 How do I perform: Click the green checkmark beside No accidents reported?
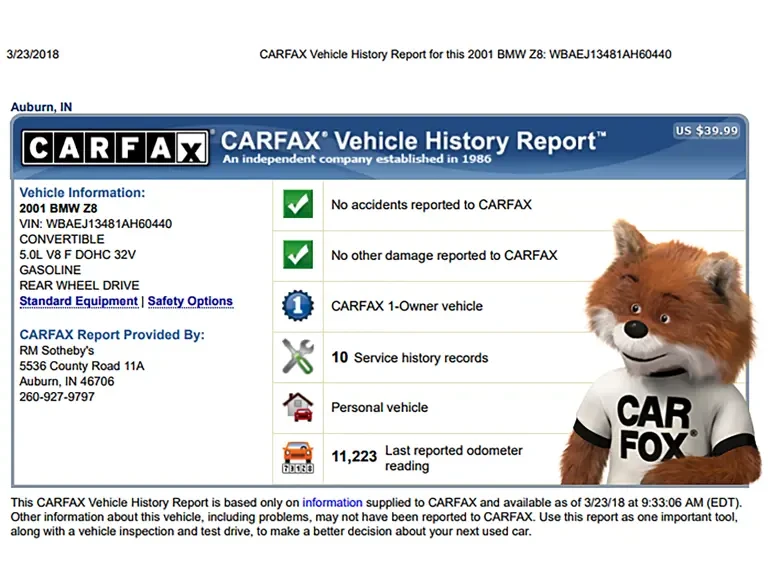tap(298, 204)
